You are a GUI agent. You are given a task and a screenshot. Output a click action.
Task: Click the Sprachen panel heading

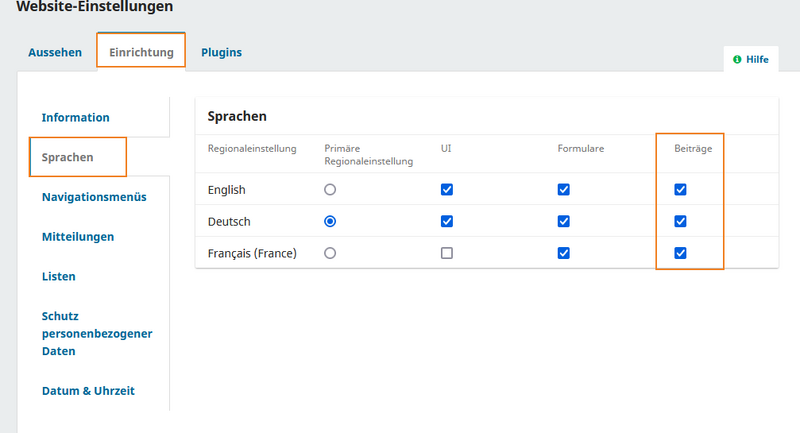click(237, 116)
